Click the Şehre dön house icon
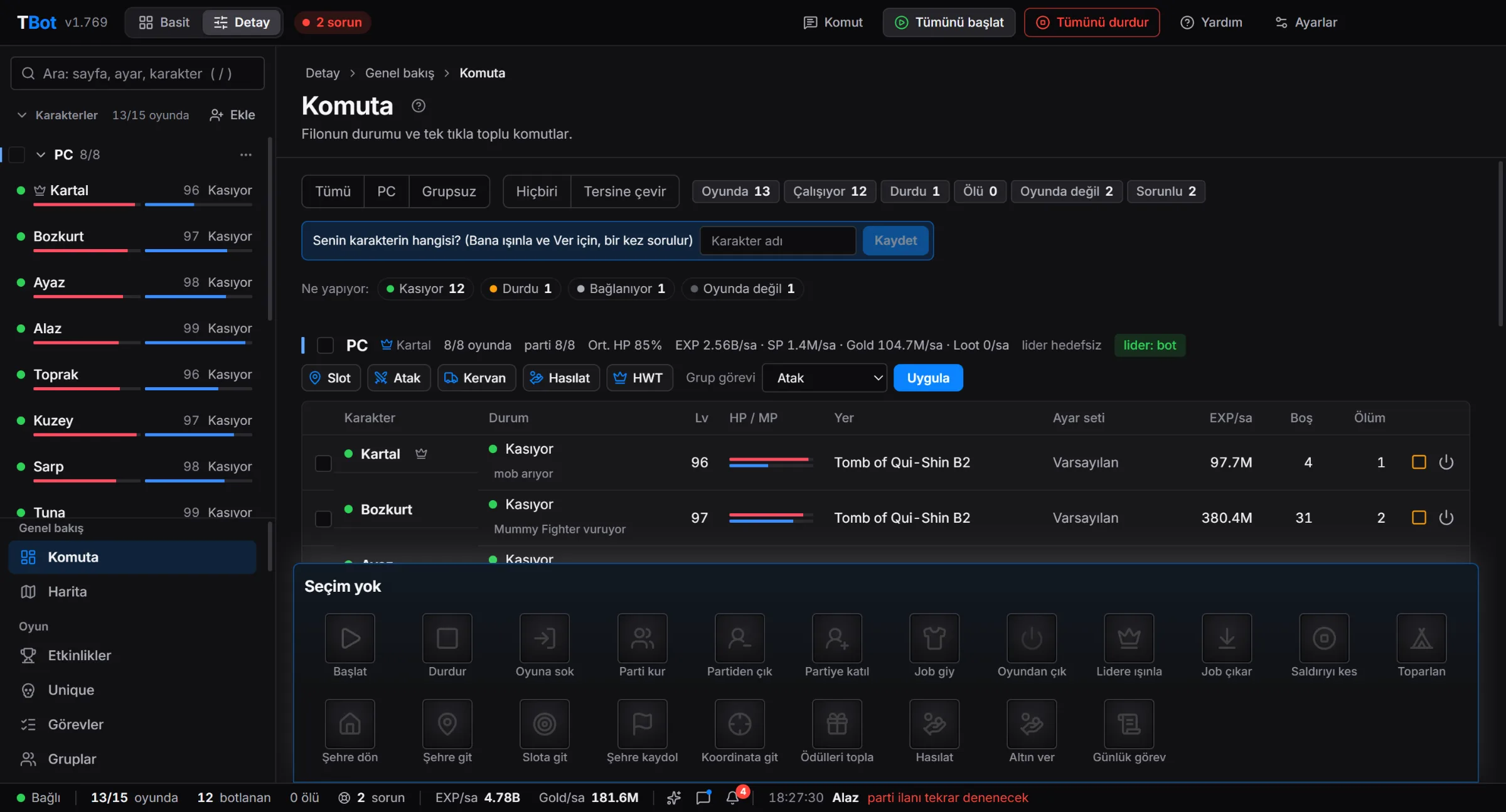The width and height of the screenshot is (1506, 812). pos(350,724)
